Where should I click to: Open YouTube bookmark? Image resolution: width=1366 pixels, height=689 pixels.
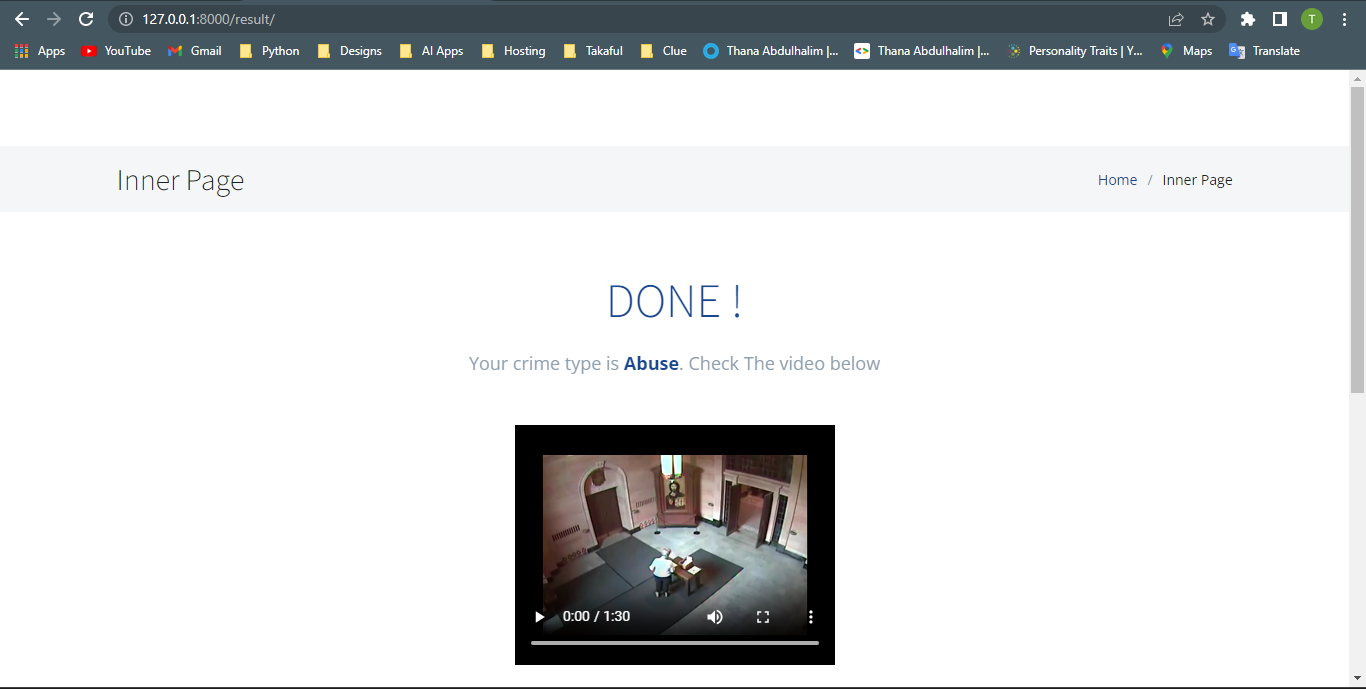(117, 51)
